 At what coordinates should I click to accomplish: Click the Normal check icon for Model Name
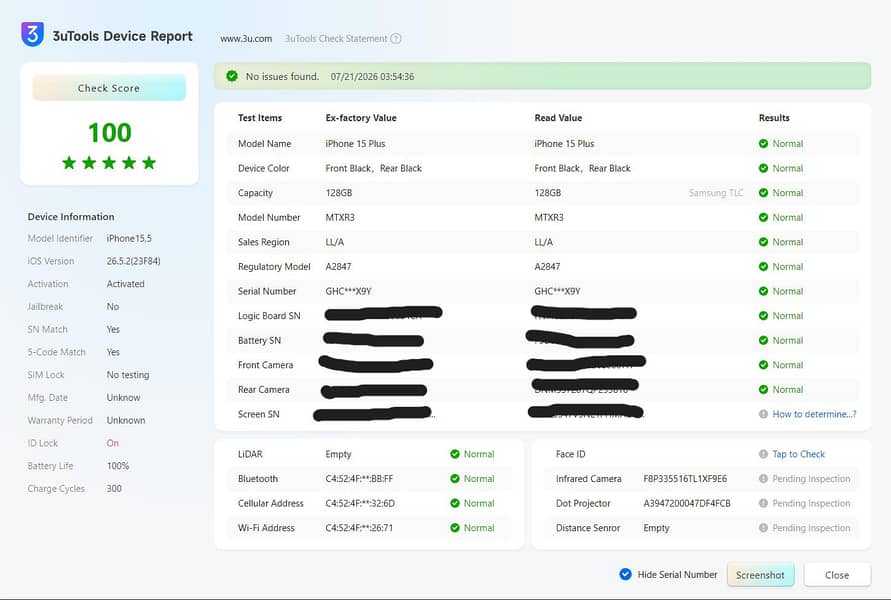tap(763, 144)
